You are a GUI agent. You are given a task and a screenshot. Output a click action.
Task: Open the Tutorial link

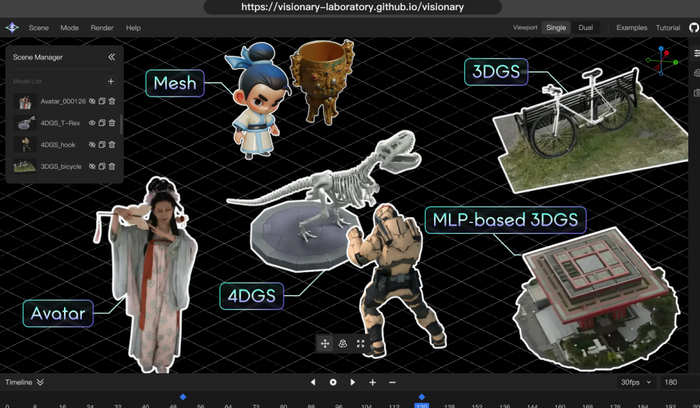[x=667, y=28]
